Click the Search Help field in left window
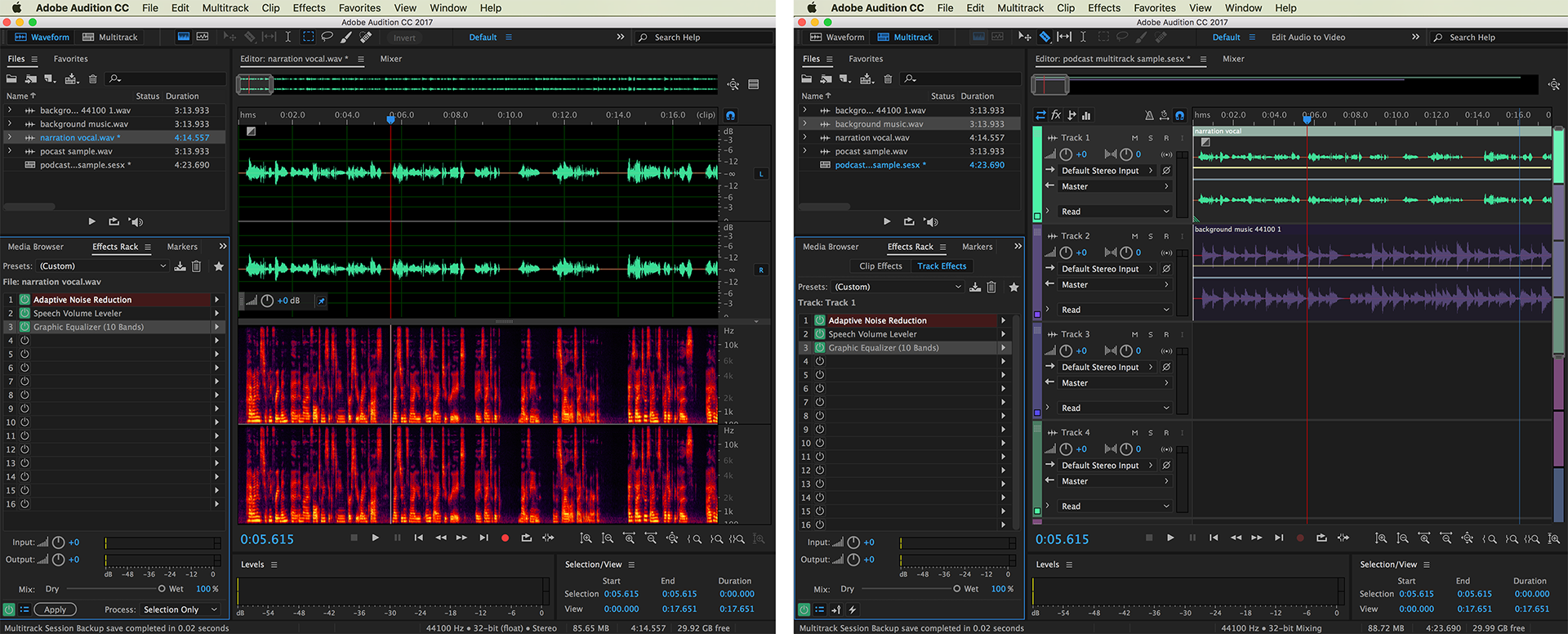 [x=704, y=37]
